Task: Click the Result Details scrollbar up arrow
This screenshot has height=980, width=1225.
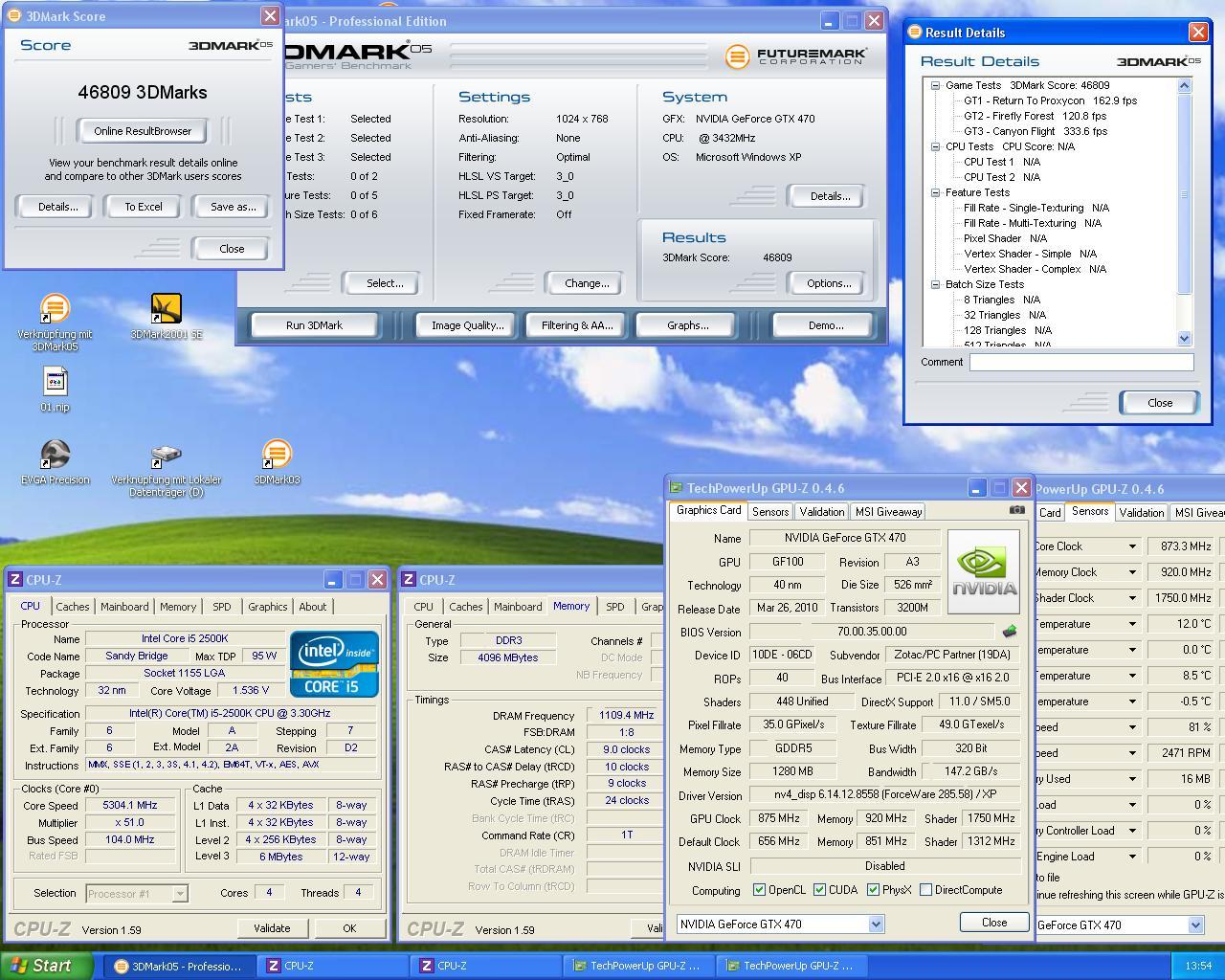Action: click(1184, 85)
